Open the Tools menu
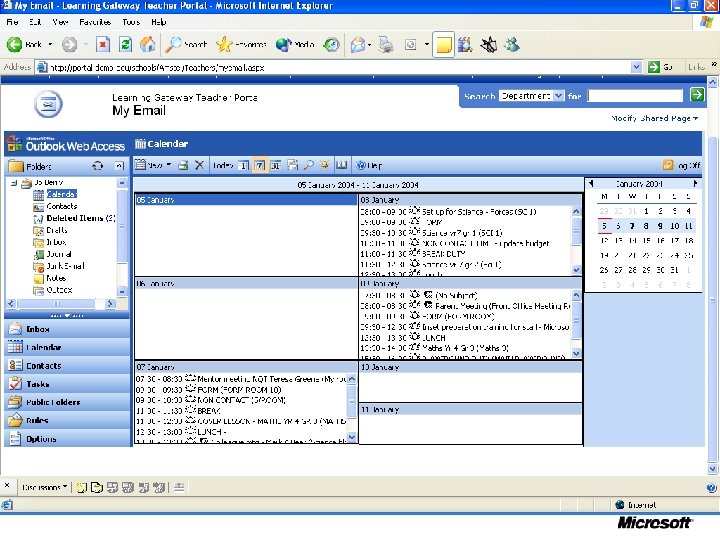The width and height of the screenshot is (720, 540). click(x=131, y=22)
